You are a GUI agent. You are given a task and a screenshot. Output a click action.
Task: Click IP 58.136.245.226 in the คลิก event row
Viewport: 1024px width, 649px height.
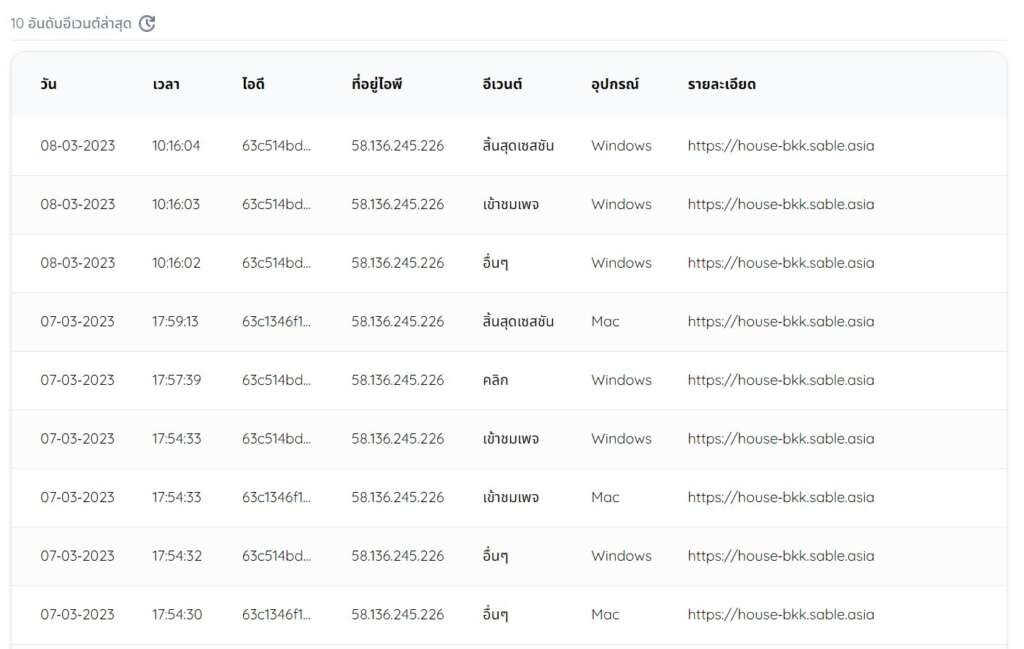(x=397, y=380)
